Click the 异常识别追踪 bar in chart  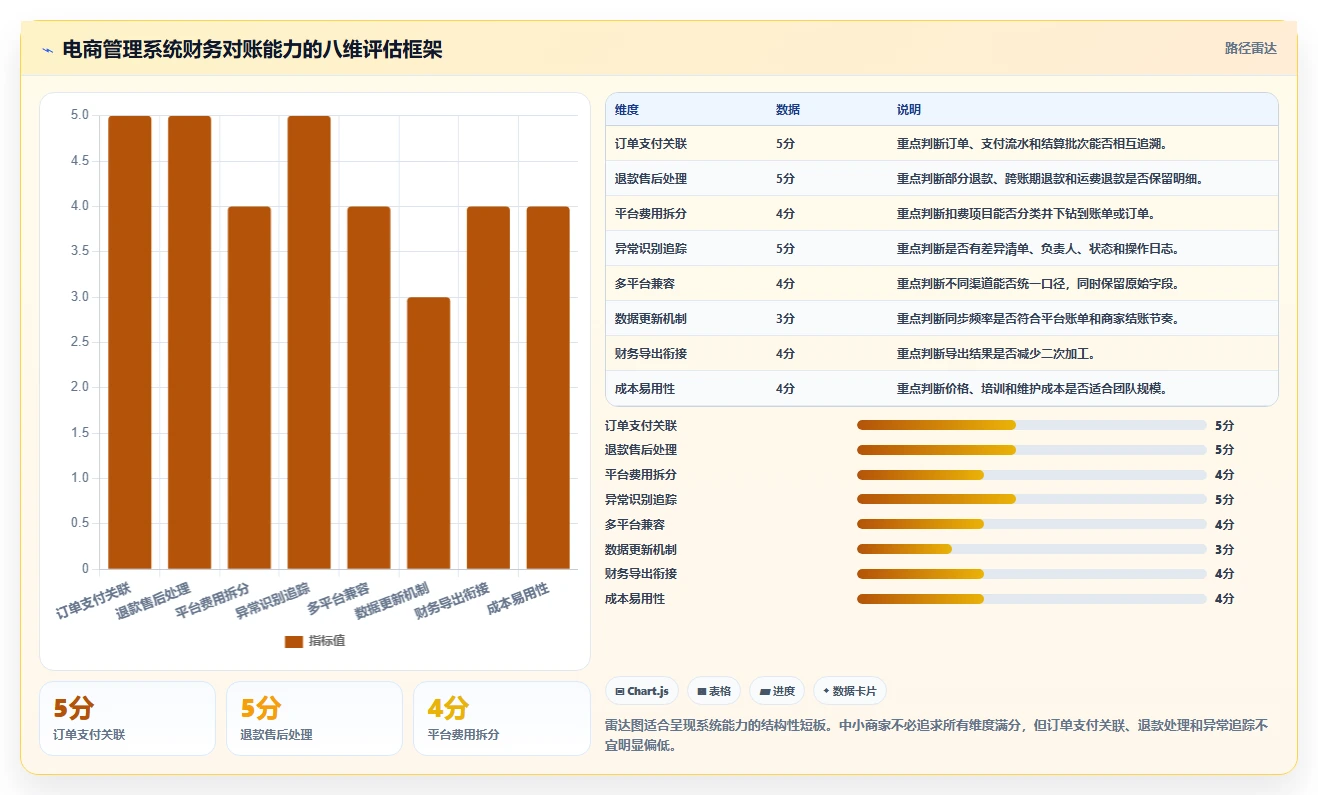[309, 342]
